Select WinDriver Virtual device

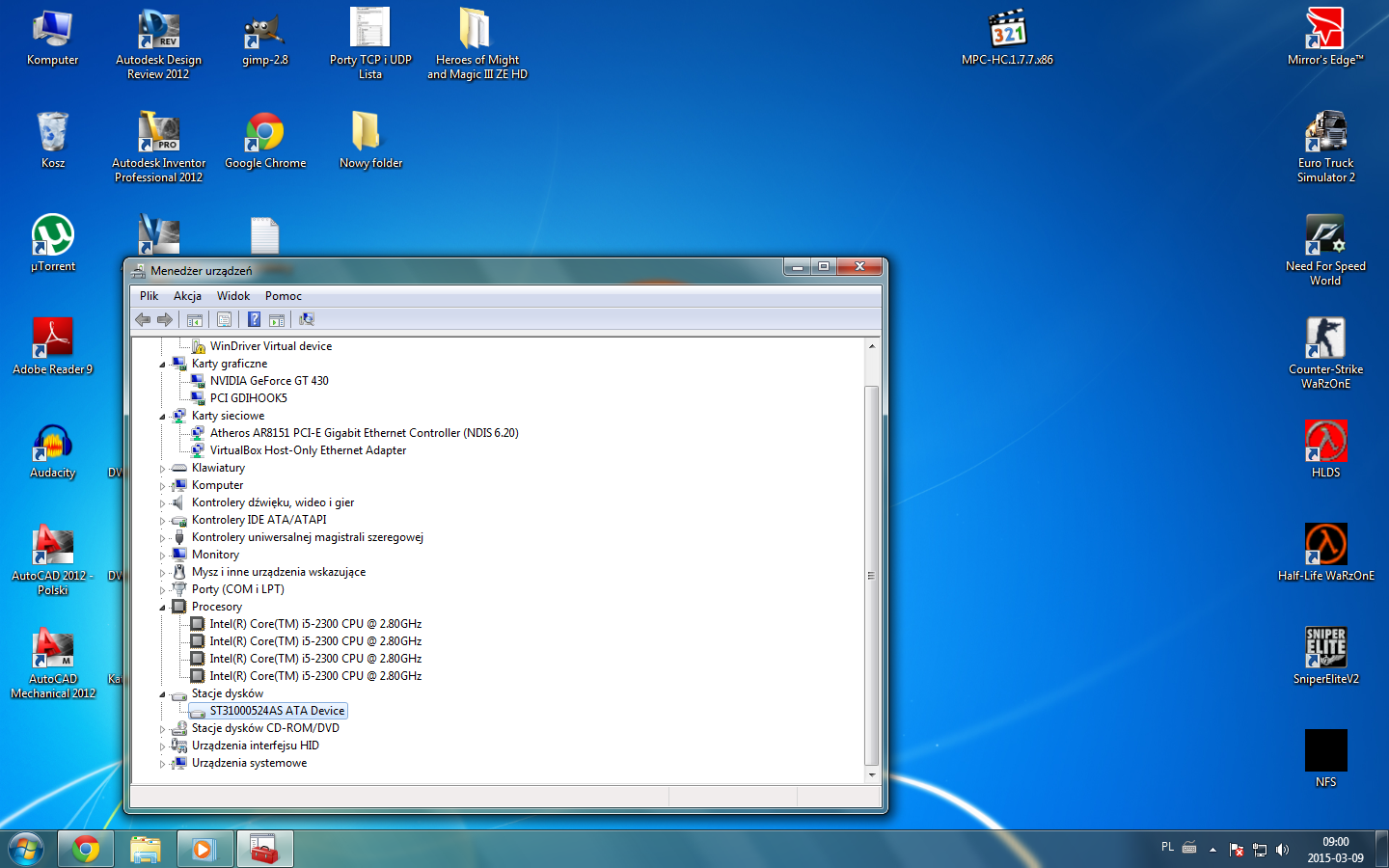pyautogui.click(x=271, y=346)
